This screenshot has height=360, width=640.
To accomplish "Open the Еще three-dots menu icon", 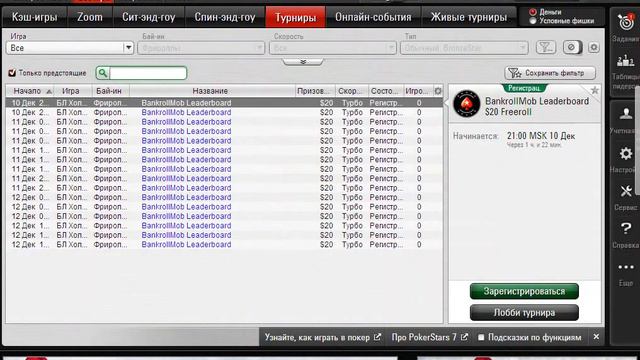I will coord(626,267).
